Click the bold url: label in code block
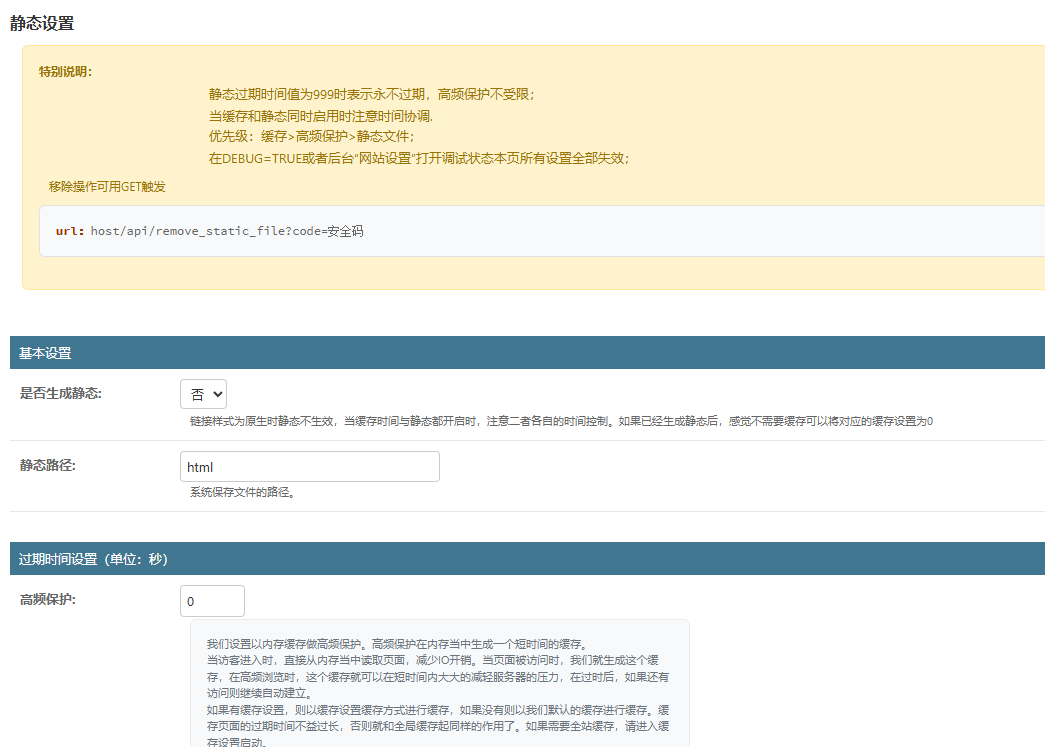This screenshot has width=1045, height=747. click(x=70, y=231)
